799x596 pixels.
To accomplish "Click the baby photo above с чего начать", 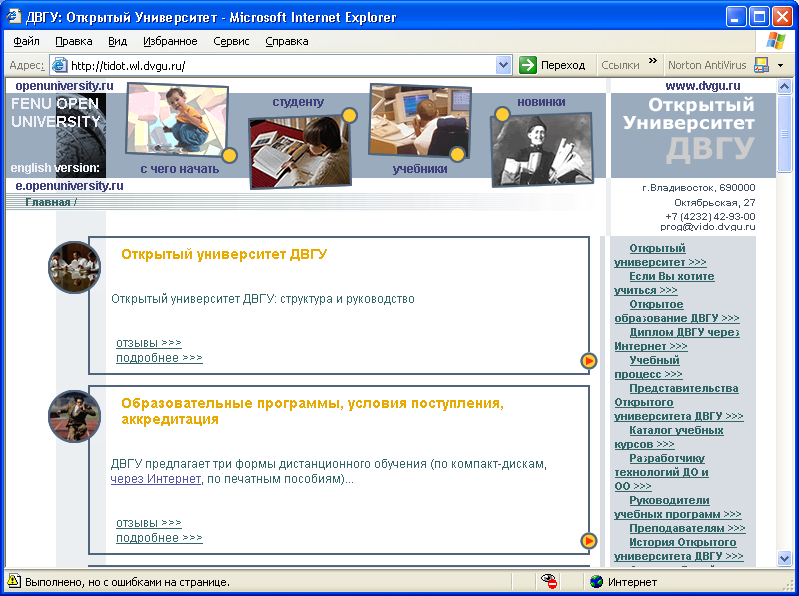I will [177, 119].
